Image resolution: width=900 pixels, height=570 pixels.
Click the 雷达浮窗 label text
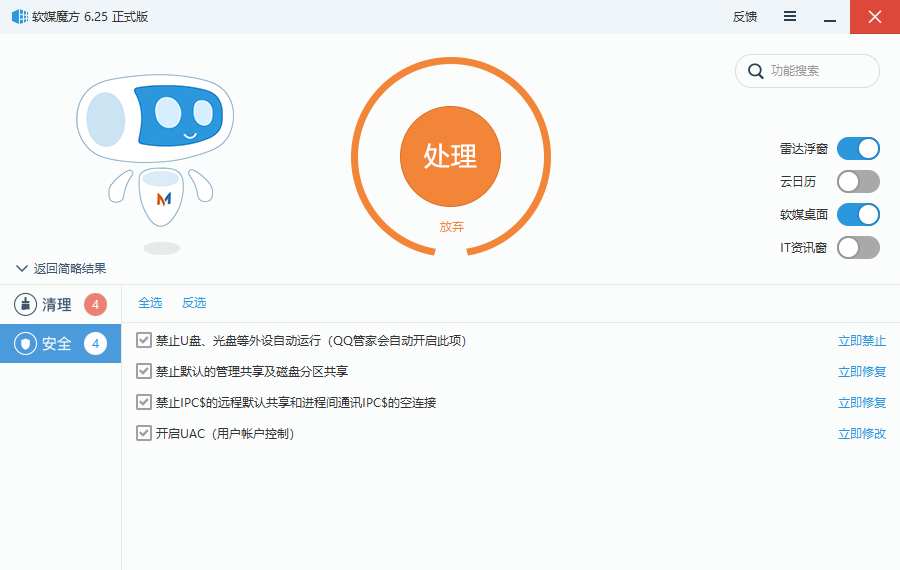click(x=804, y=149)
